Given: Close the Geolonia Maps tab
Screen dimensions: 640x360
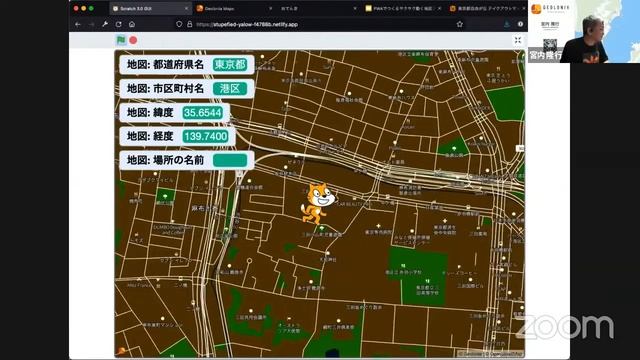Looking at the screenshot, I should pos(270,8).
